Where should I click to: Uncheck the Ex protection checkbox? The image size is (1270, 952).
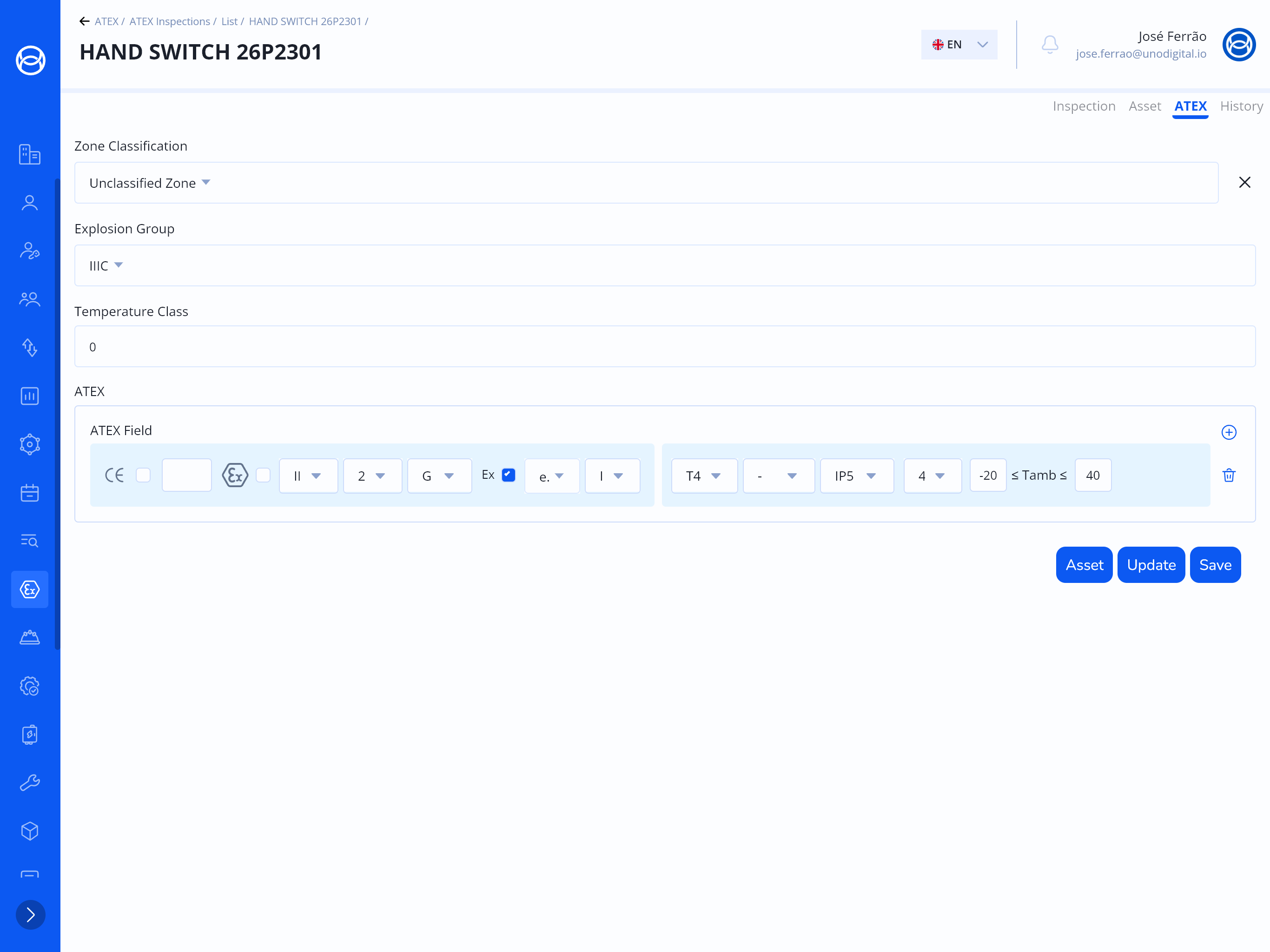508,475
